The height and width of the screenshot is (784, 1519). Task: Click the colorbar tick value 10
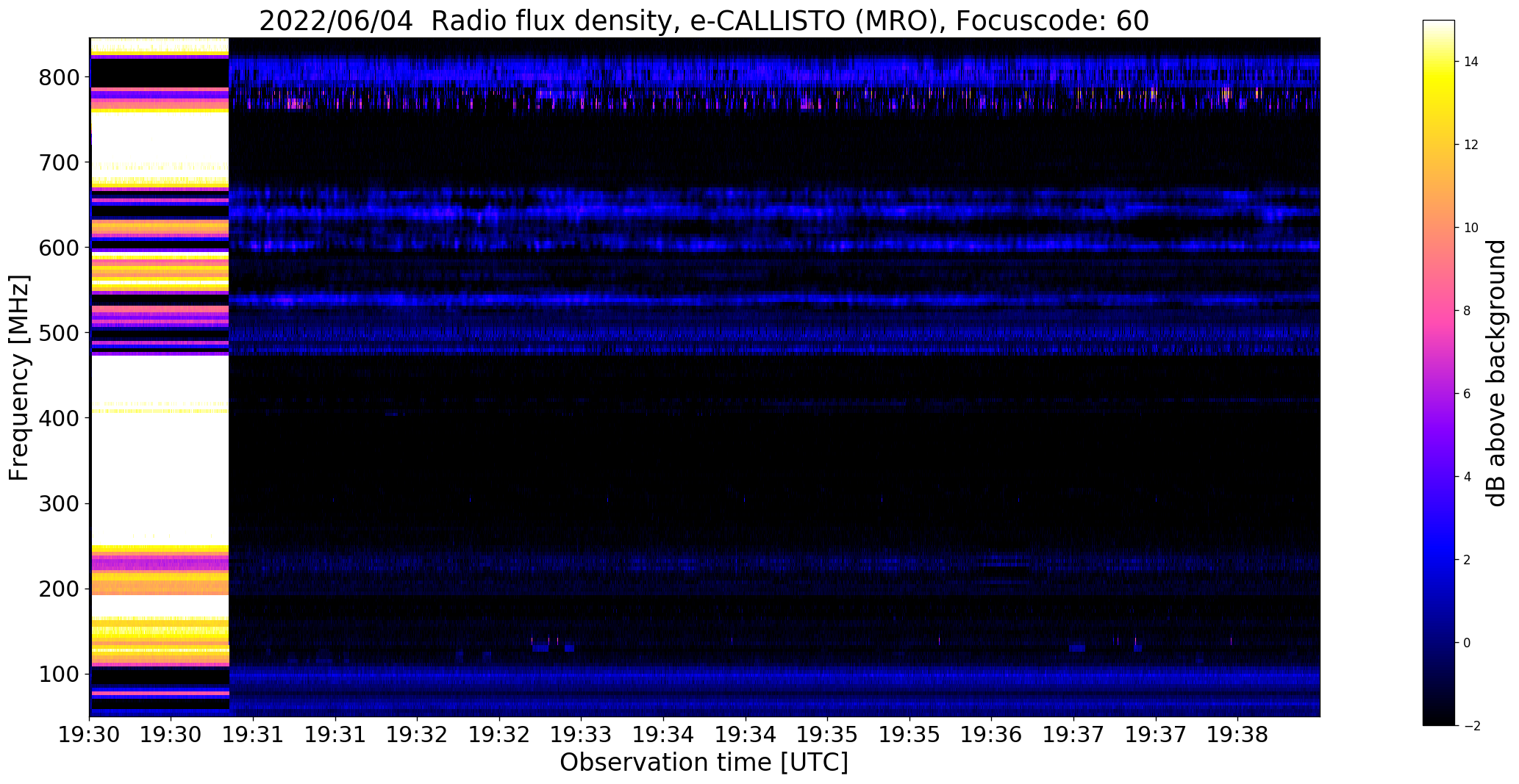[x=1471, y=228]
